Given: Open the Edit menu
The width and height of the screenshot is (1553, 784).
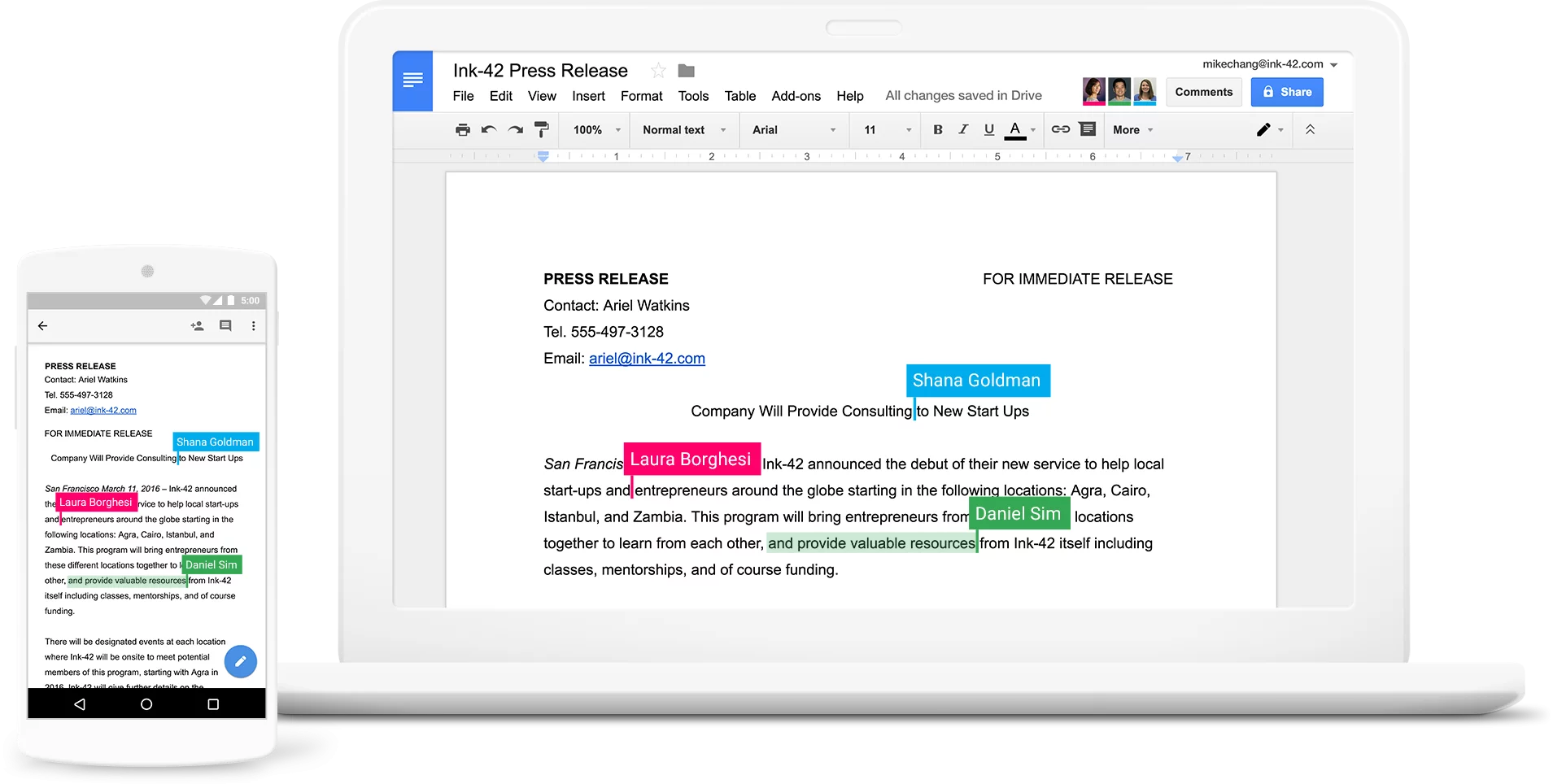Looking at the screenshot, I should [x=501, y=96].
